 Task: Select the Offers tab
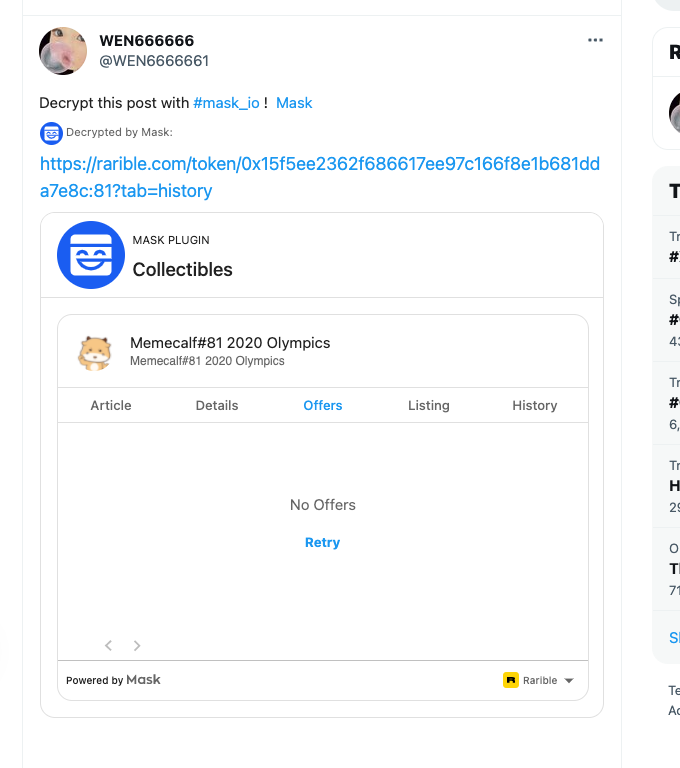[323, 406]
